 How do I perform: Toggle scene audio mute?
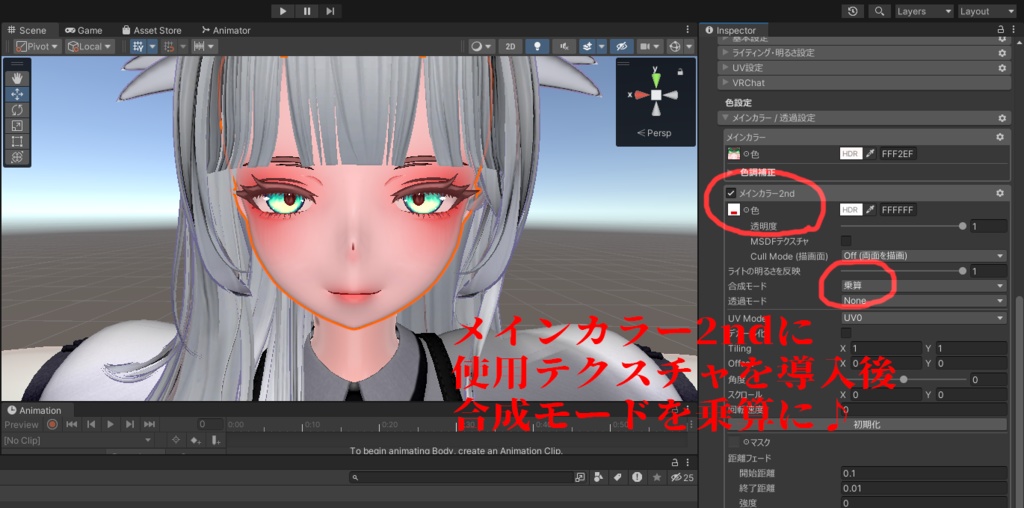pyautogui.click(x=564, y=46)
